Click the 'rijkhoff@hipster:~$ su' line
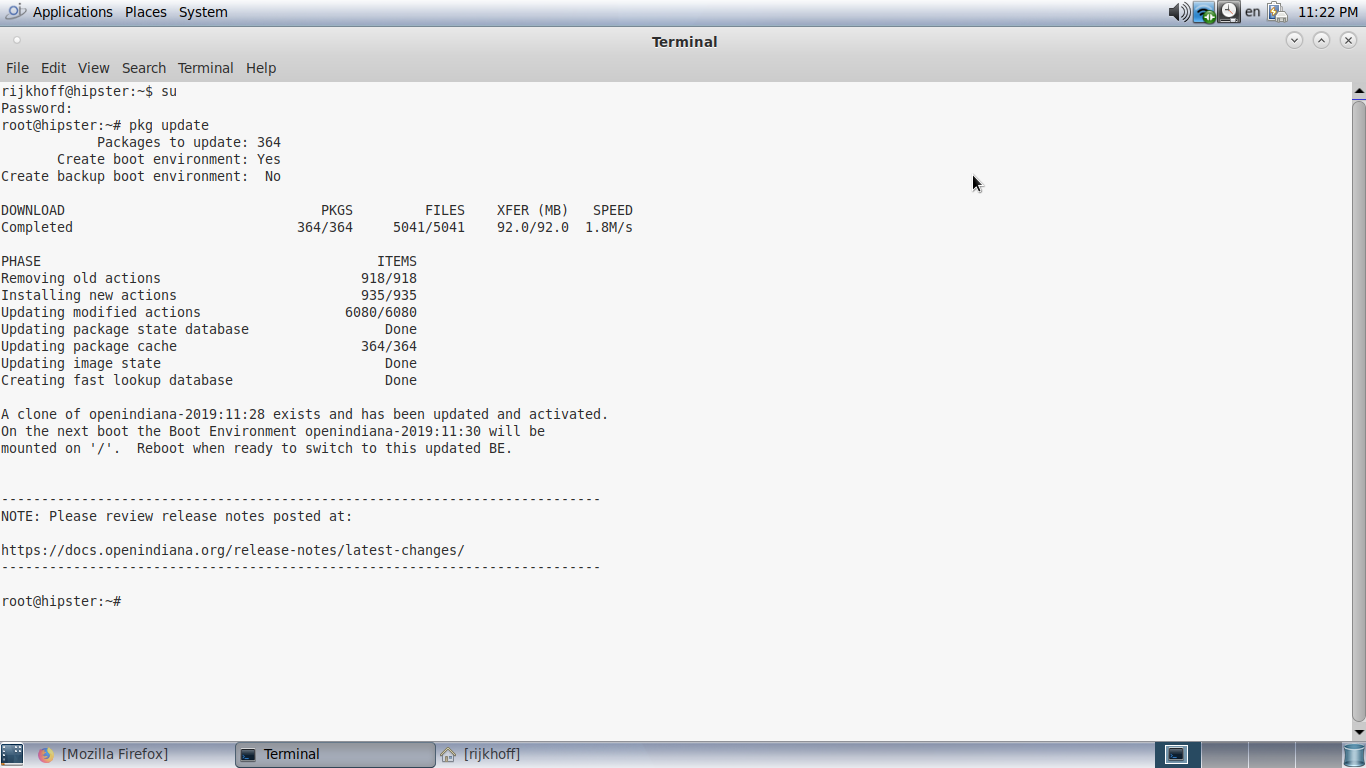This screenshot has height=768, width=1366. (89, 91)
